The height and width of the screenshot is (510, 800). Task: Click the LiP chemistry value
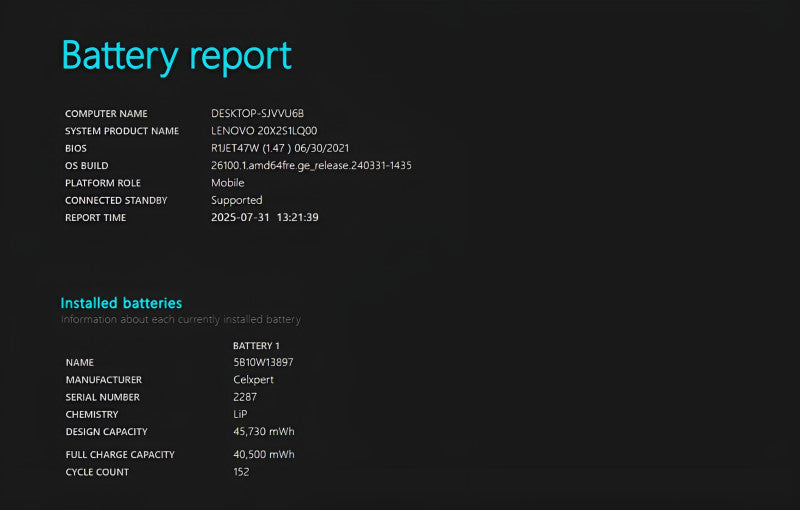point(240,414)
